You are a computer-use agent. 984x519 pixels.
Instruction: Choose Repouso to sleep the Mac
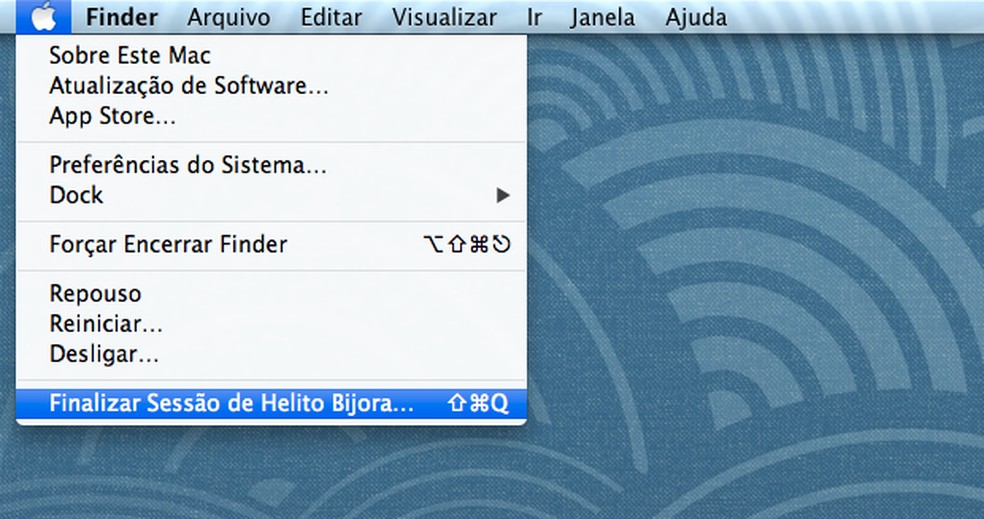click(271, 294)
